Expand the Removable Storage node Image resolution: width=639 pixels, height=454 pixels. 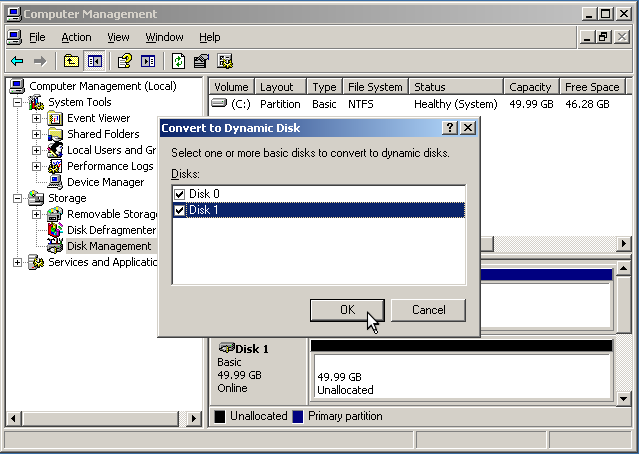[36, 214]
